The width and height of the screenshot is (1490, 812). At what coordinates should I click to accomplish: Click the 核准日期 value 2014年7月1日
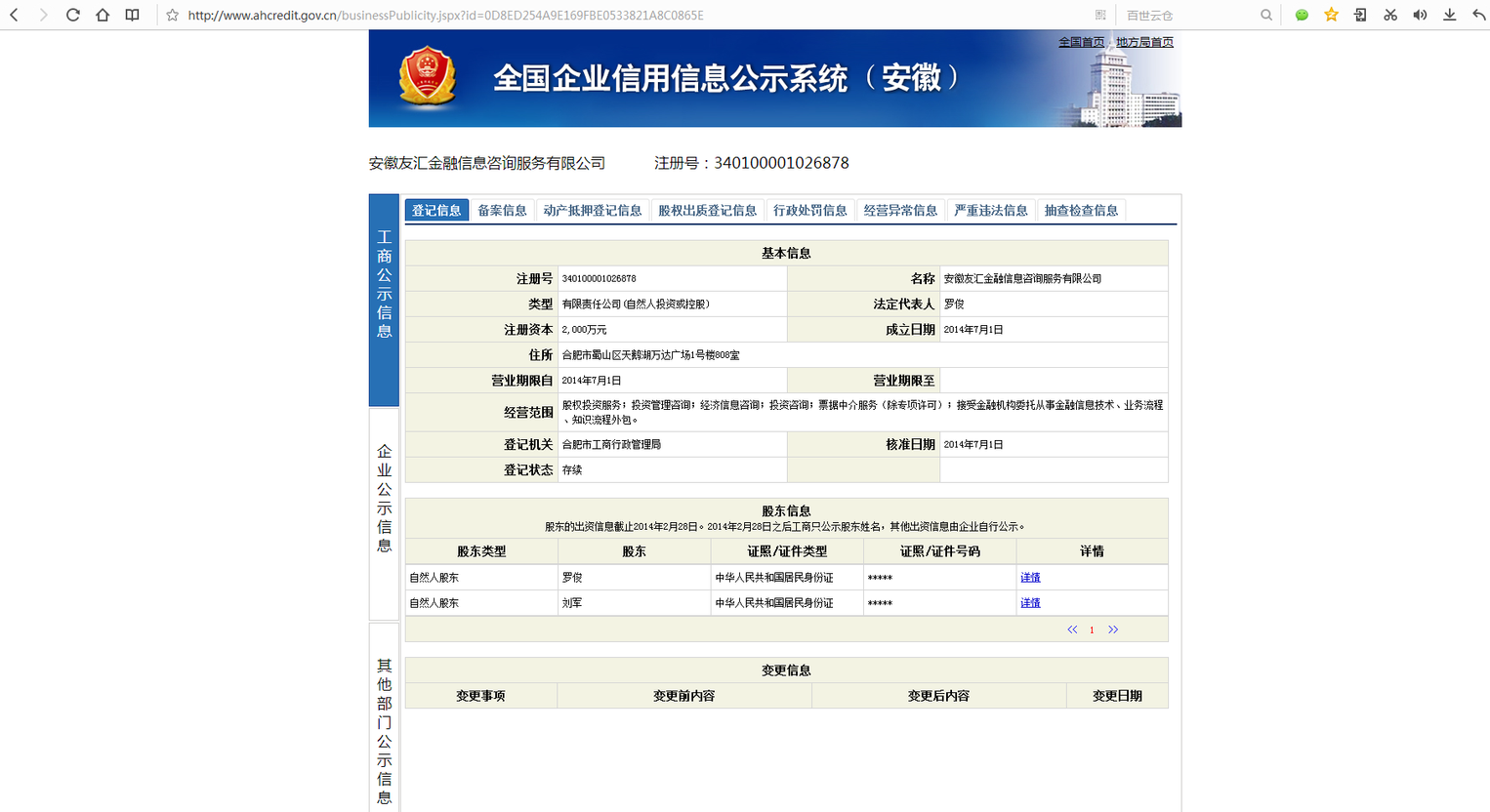973,445
